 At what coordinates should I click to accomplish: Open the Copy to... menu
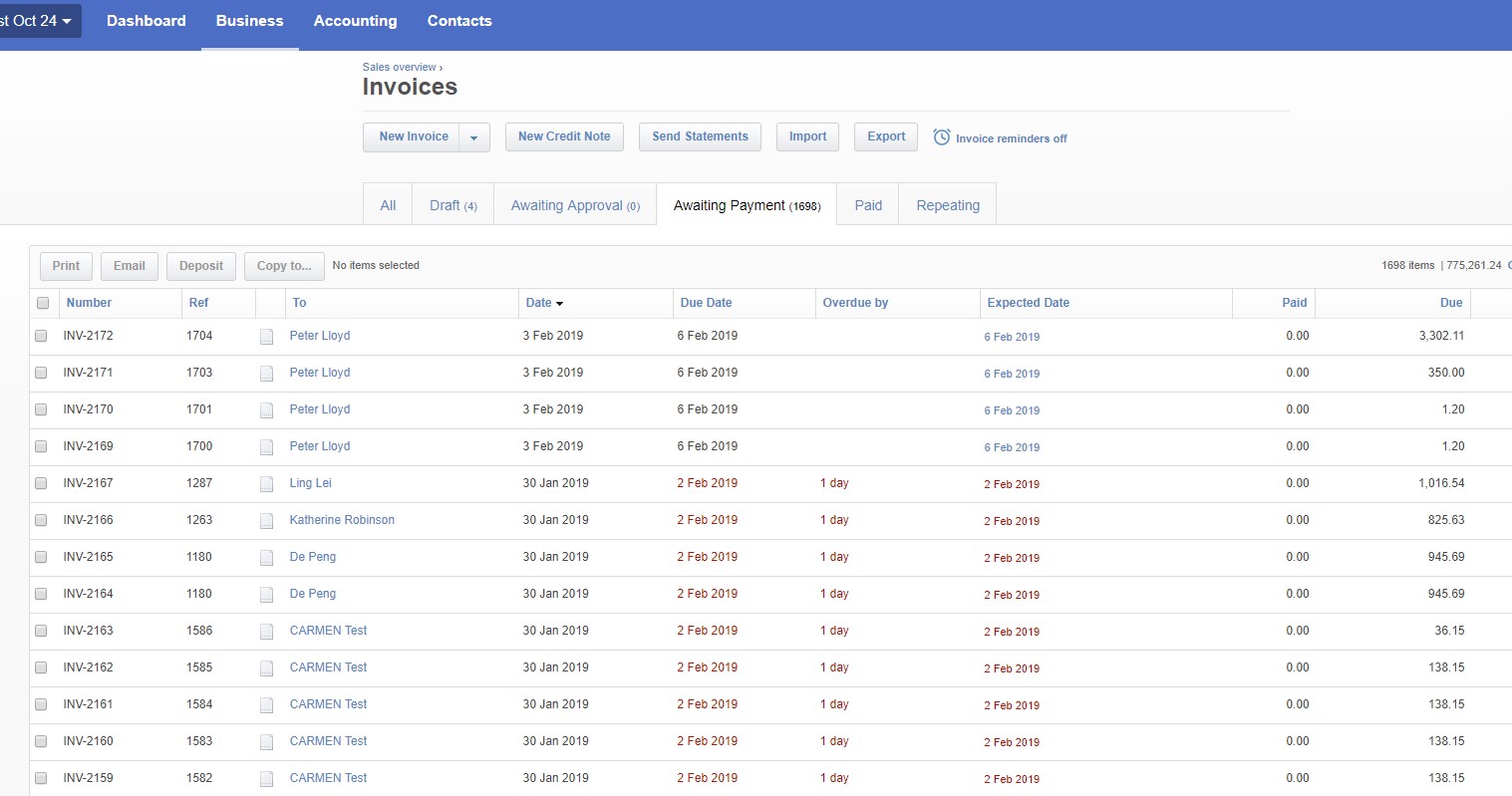pyautogui.click(x=284, y=266)
